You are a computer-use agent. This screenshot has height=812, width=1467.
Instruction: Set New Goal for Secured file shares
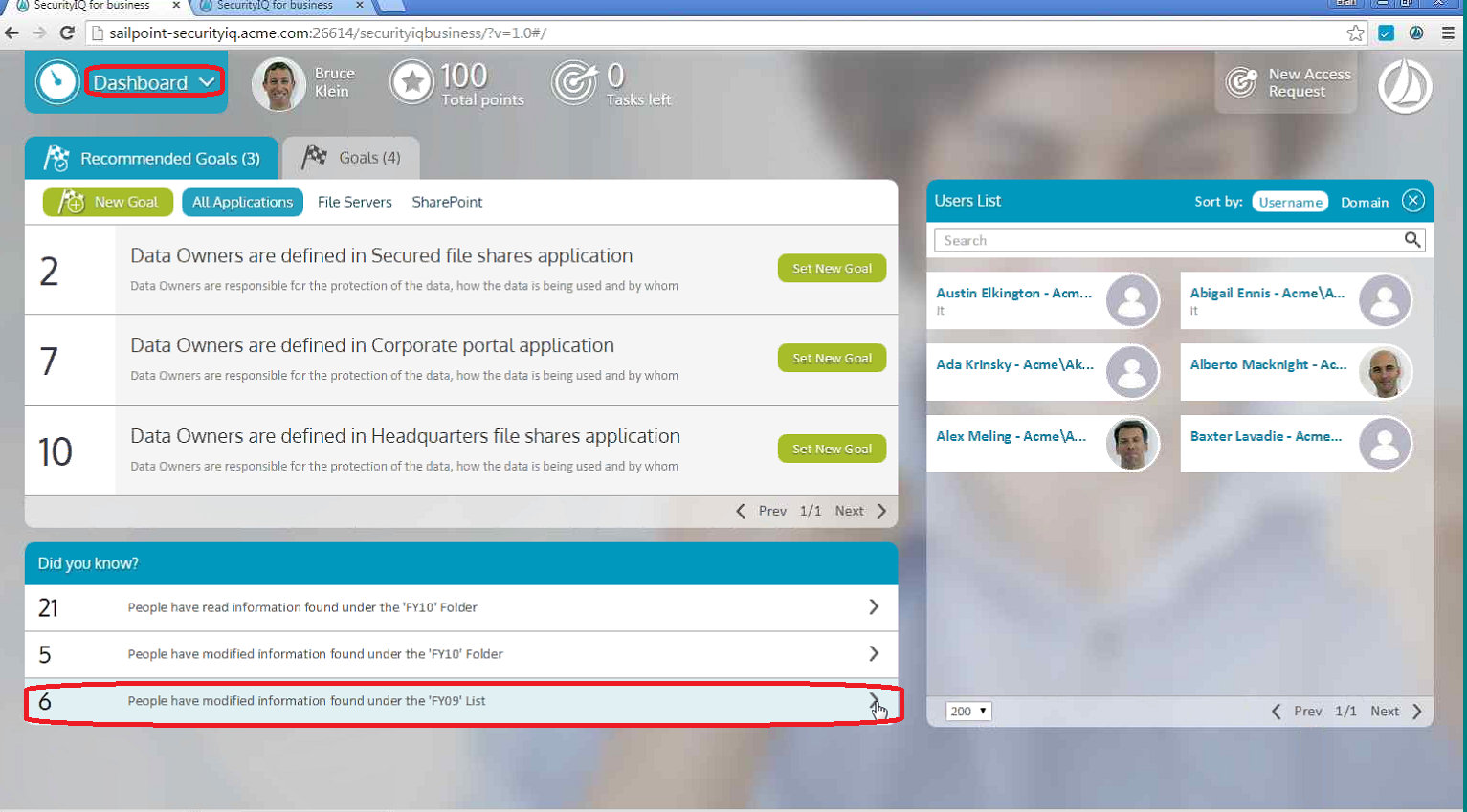point(832,269)
